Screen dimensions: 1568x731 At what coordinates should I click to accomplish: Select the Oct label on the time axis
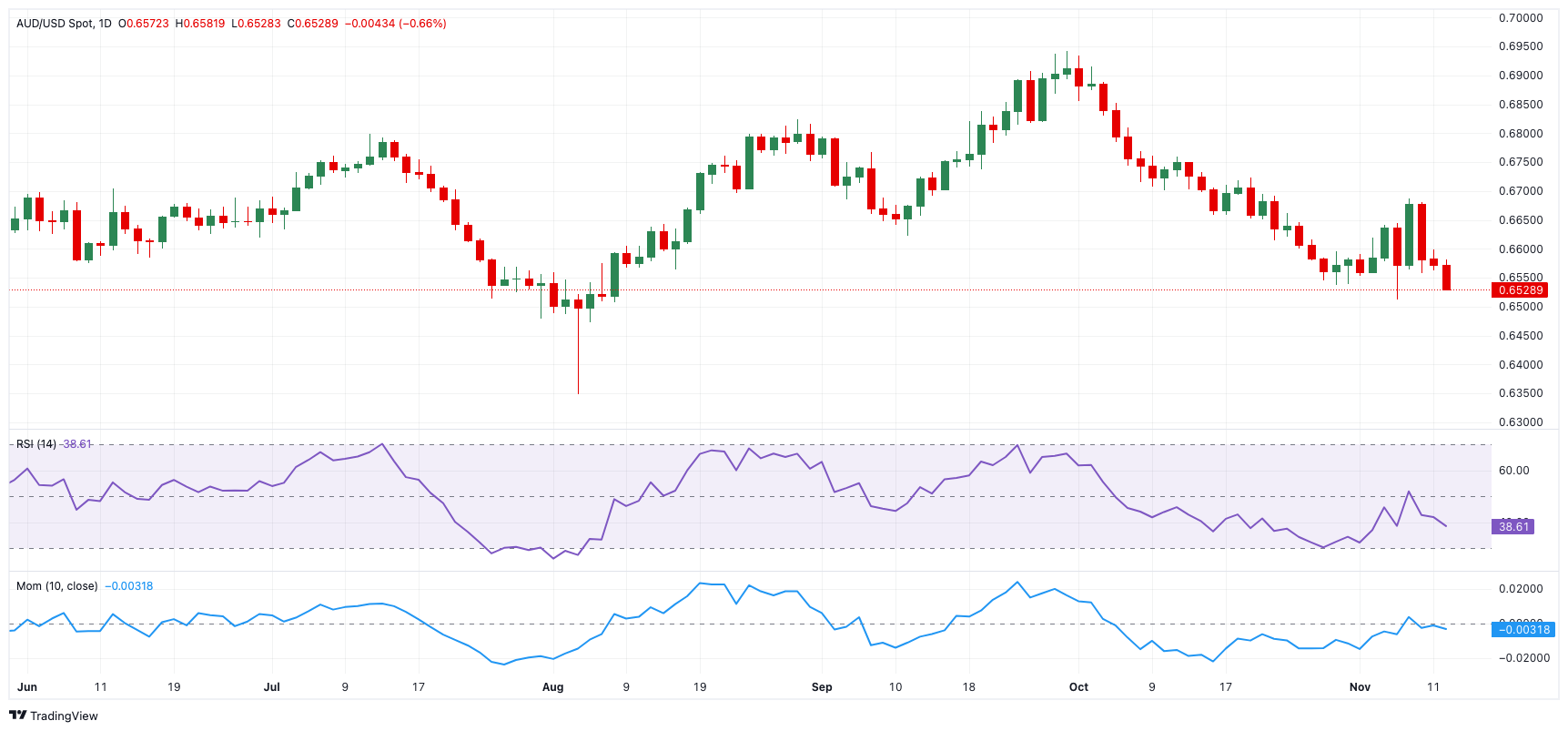1078,687
